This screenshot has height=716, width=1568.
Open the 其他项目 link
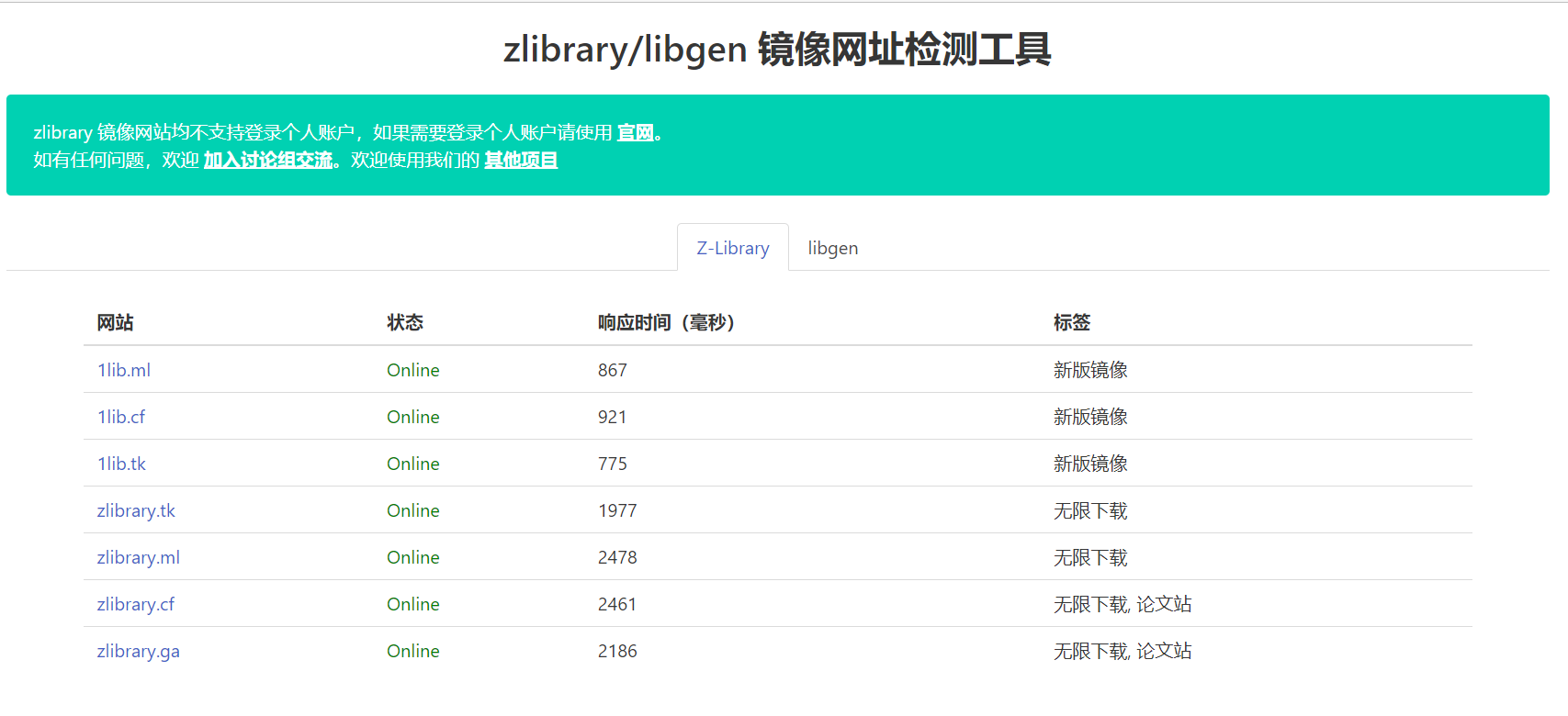521,160
